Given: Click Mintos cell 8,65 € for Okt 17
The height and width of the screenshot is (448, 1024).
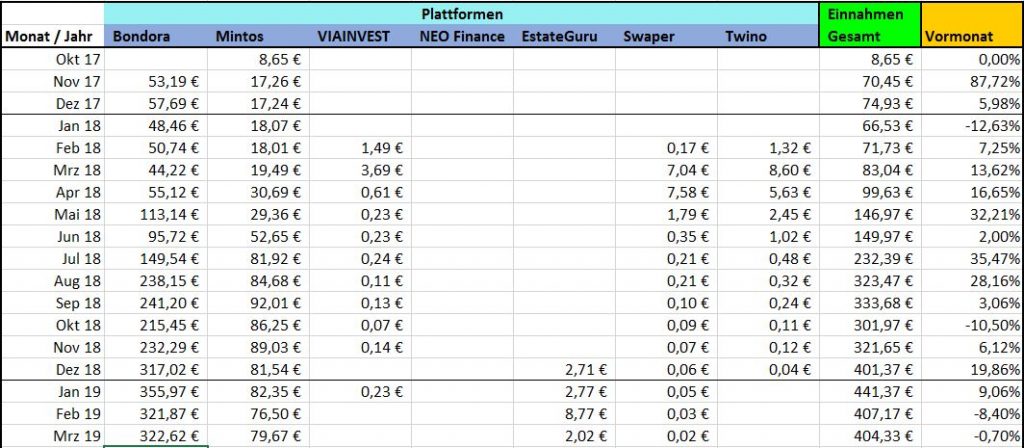Looking at the screenshot, I should [x=258, y=59].
